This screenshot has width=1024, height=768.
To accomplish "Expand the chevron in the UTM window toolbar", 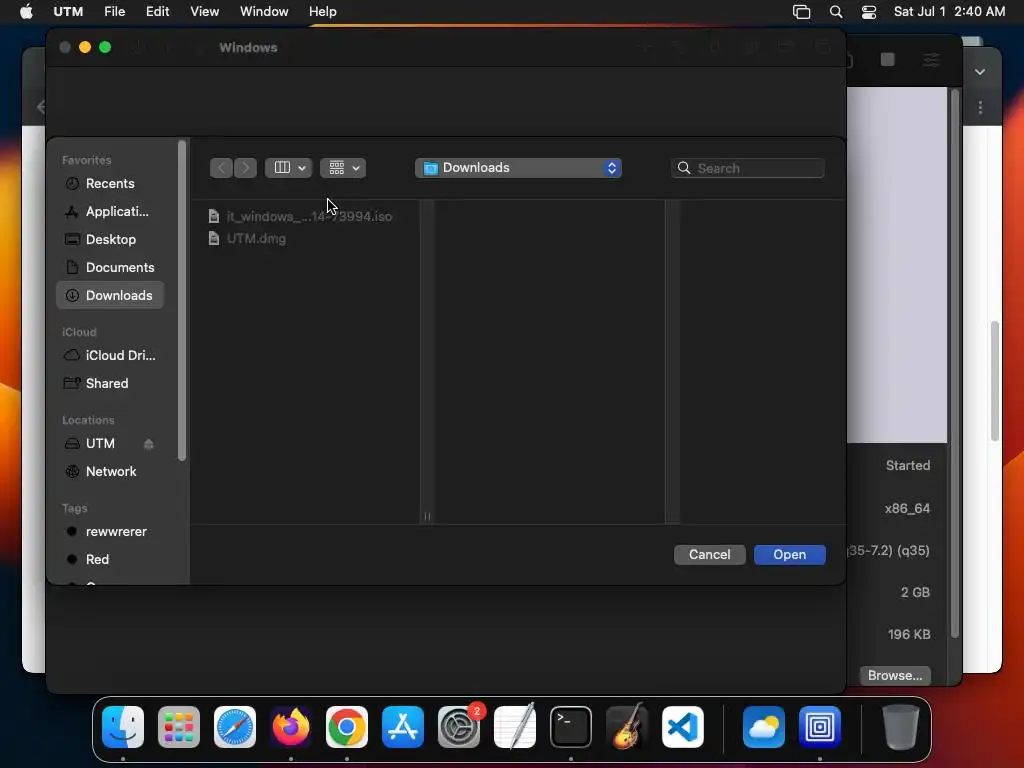I will 980,72.
